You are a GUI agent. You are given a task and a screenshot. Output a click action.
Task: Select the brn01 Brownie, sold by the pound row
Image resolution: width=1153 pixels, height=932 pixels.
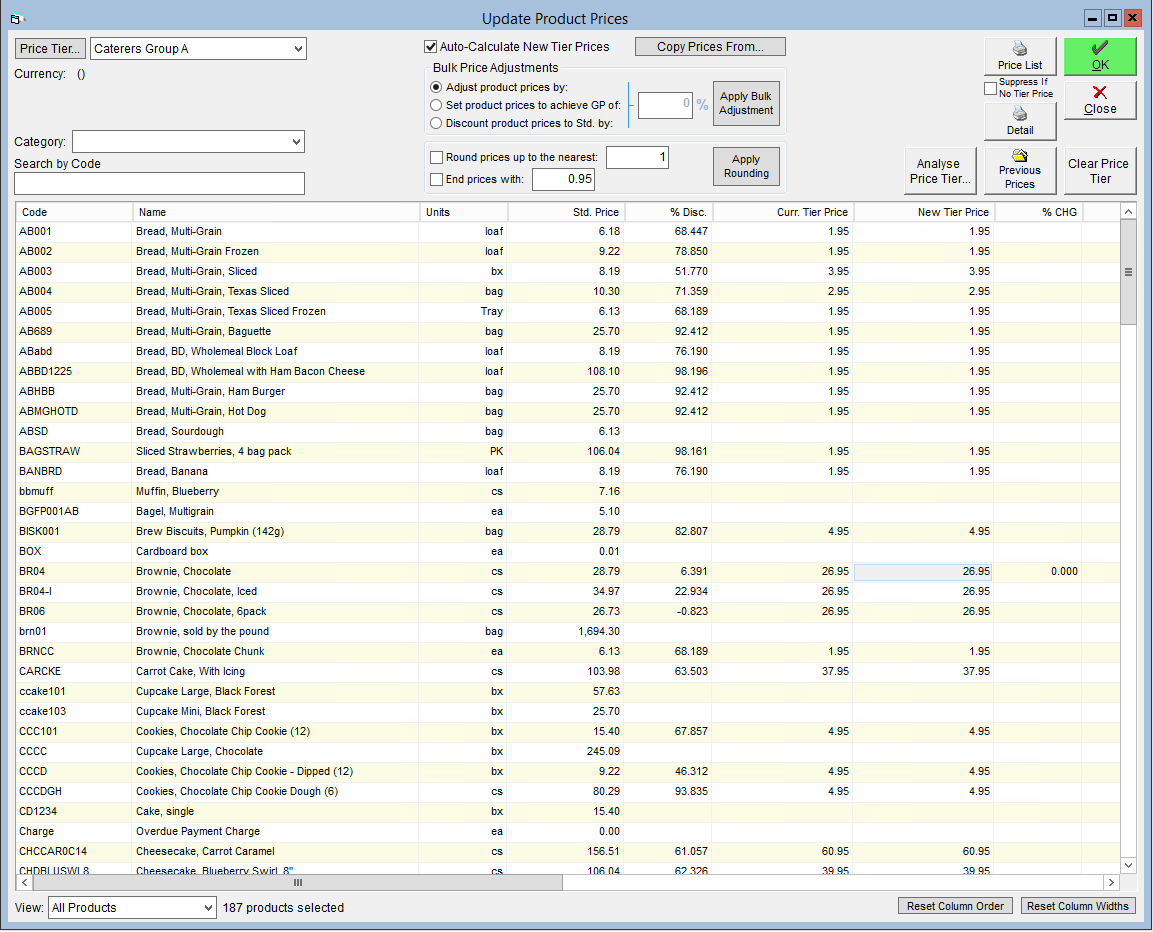coord(568,632)
